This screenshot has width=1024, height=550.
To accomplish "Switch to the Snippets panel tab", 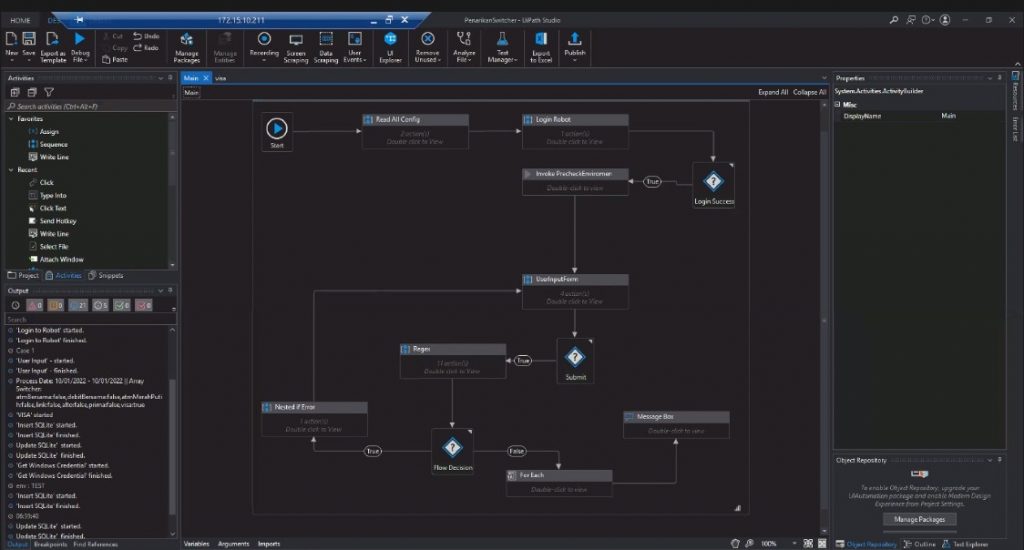I will click(x=106, y=276).
